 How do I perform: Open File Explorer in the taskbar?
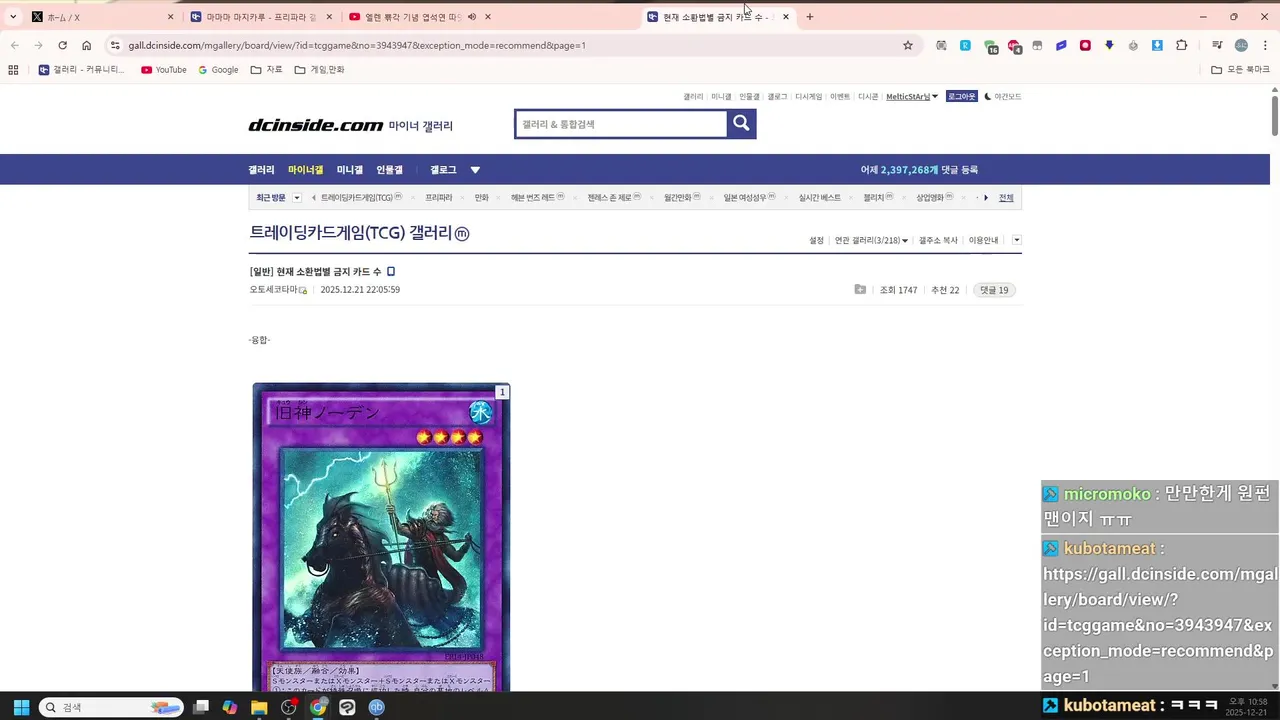pyautogui.click(x=259, y=707)
